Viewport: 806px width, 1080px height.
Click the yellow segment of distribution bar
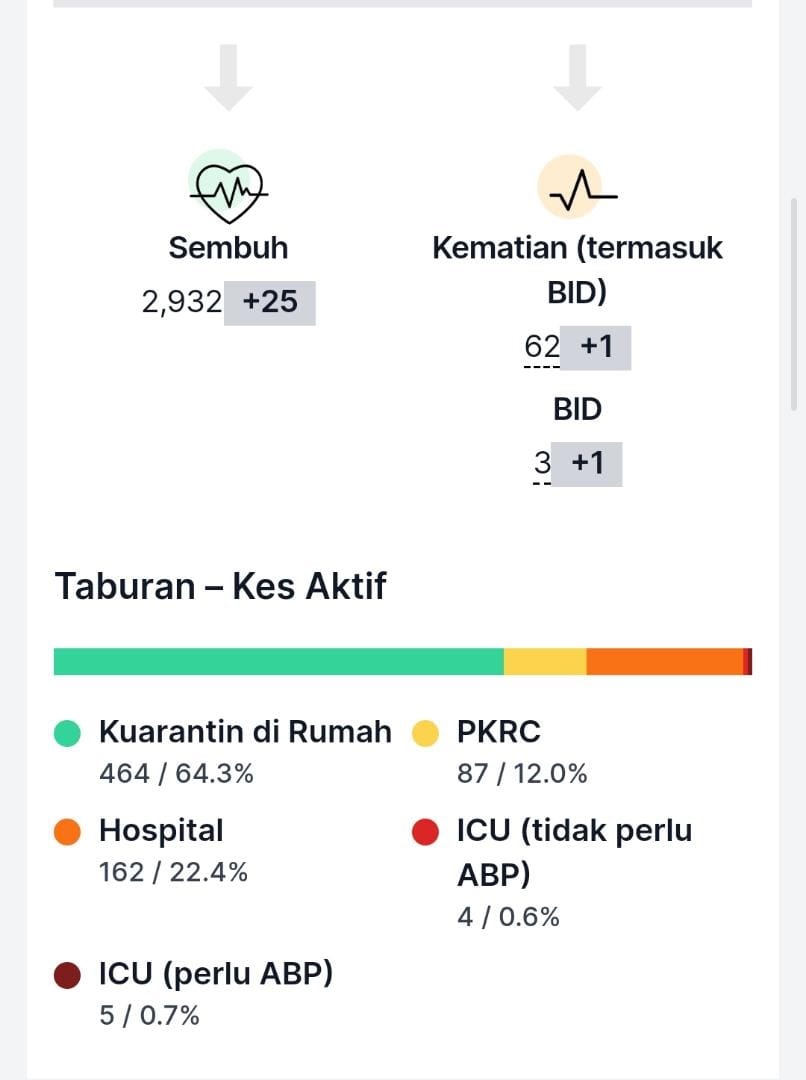pos(545,661)
